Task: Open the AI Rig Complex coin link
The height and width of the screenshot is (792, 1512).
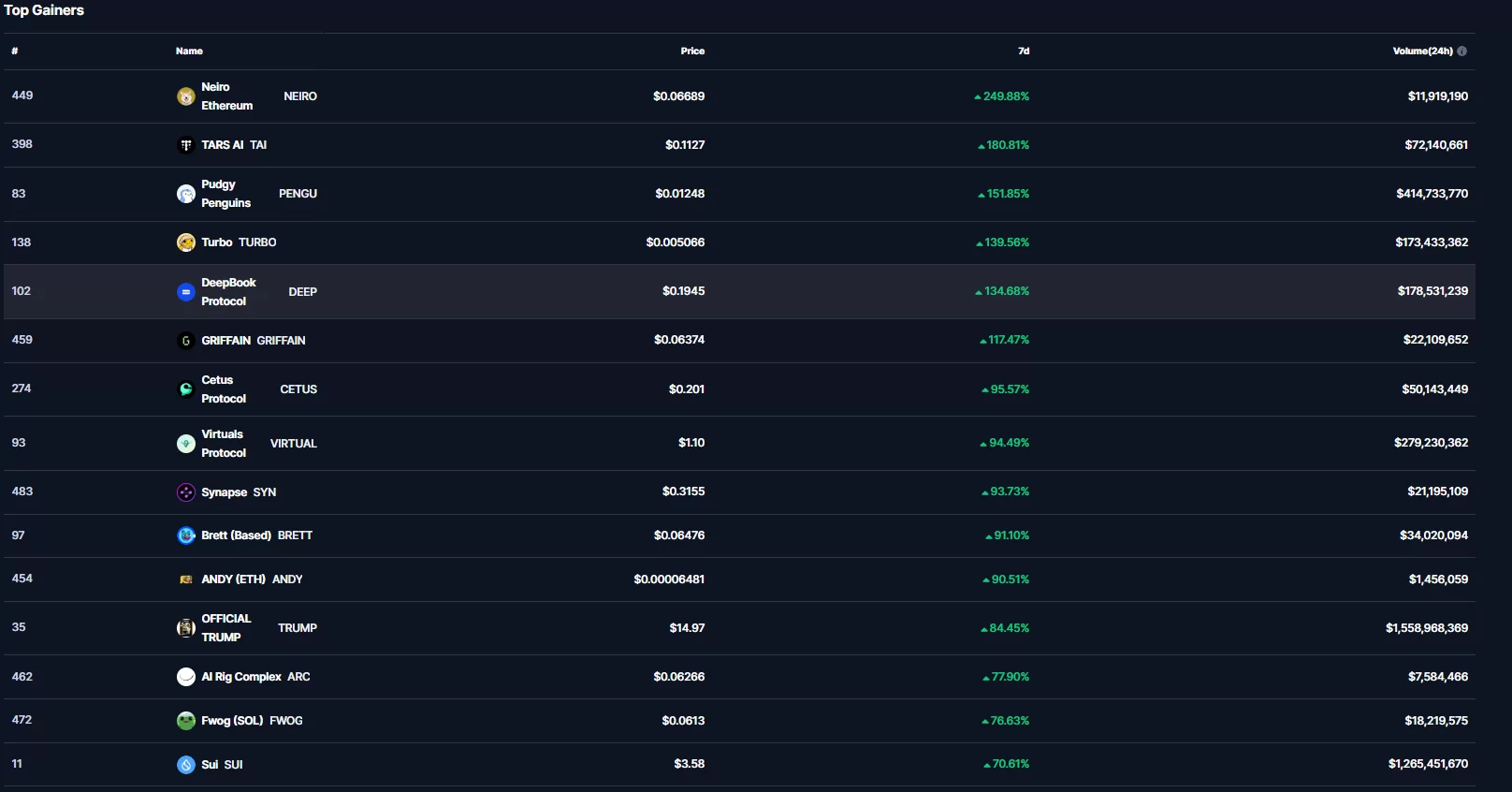Action: 241,677
